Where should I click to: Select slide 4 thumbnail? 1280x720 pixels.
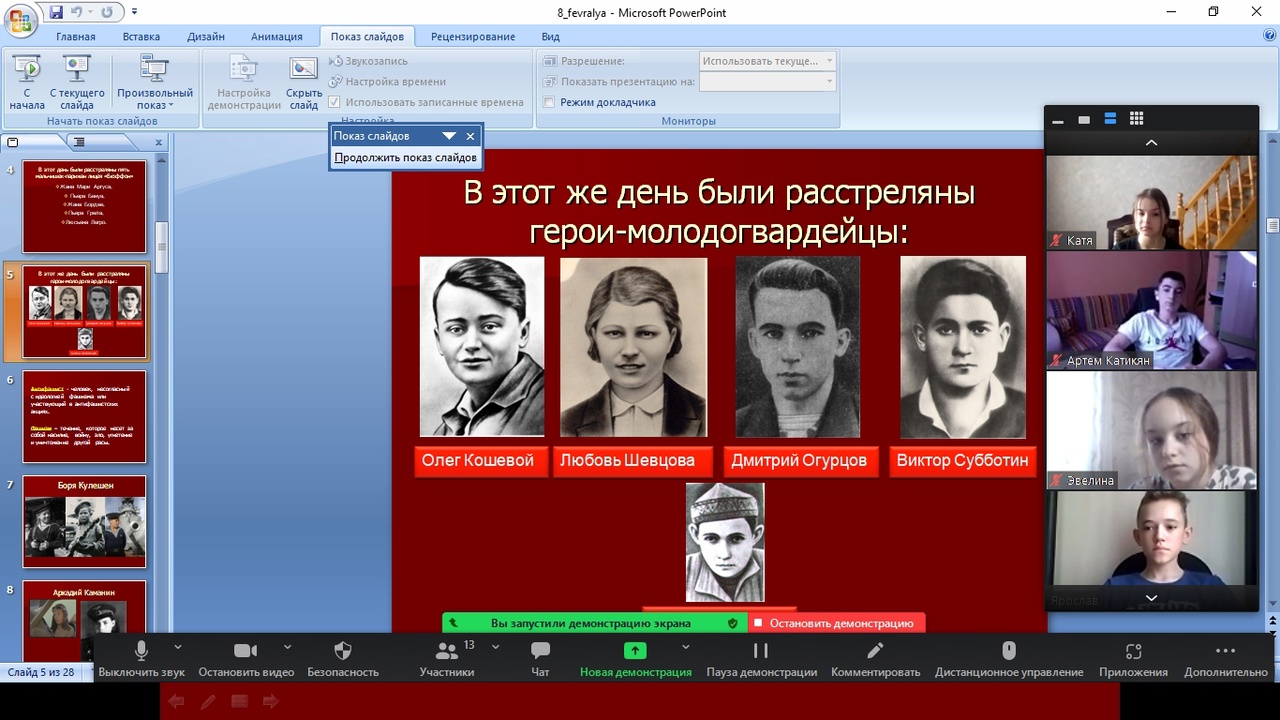coord(84,207)
